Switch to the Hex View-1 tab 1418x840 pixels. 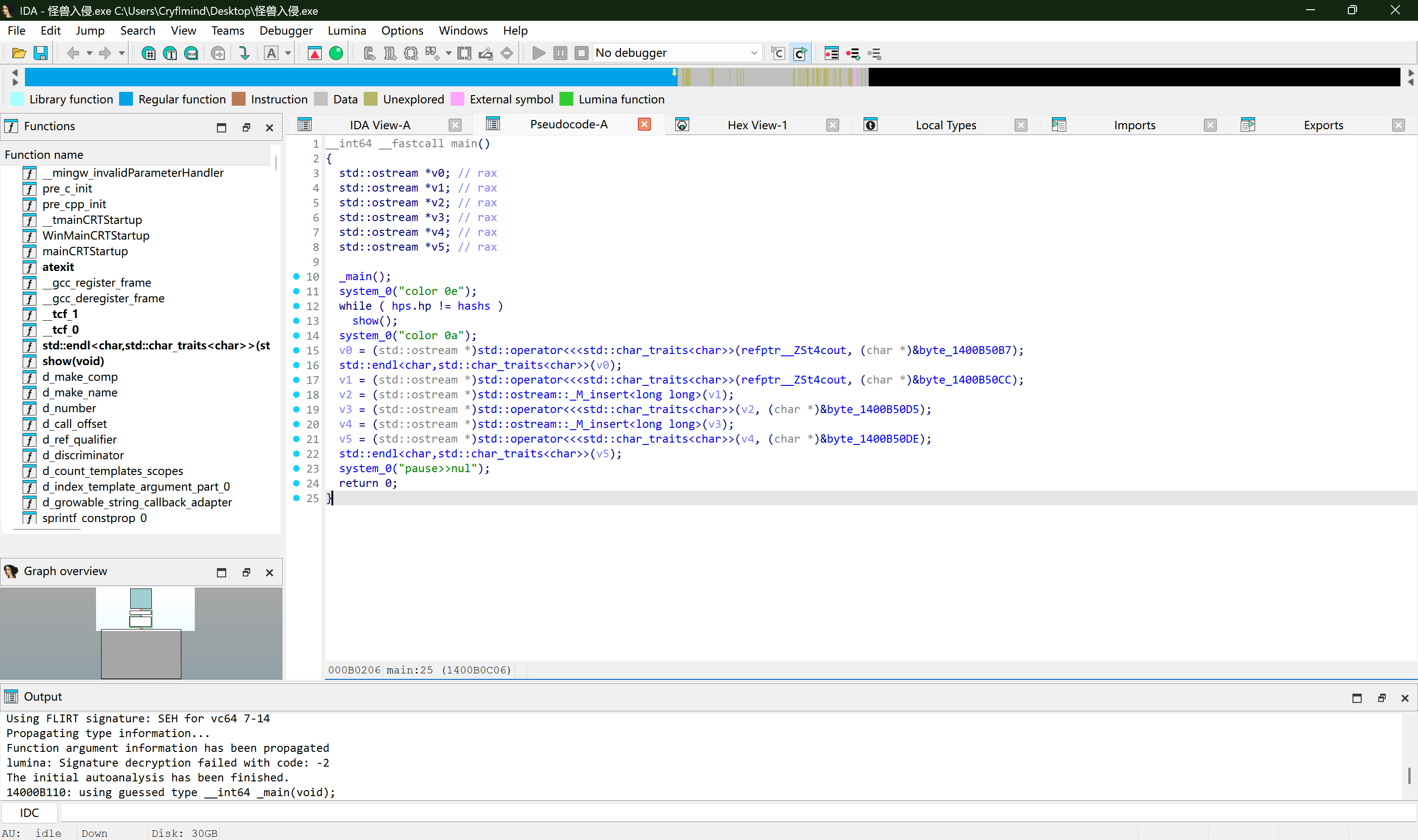point(757,125)
